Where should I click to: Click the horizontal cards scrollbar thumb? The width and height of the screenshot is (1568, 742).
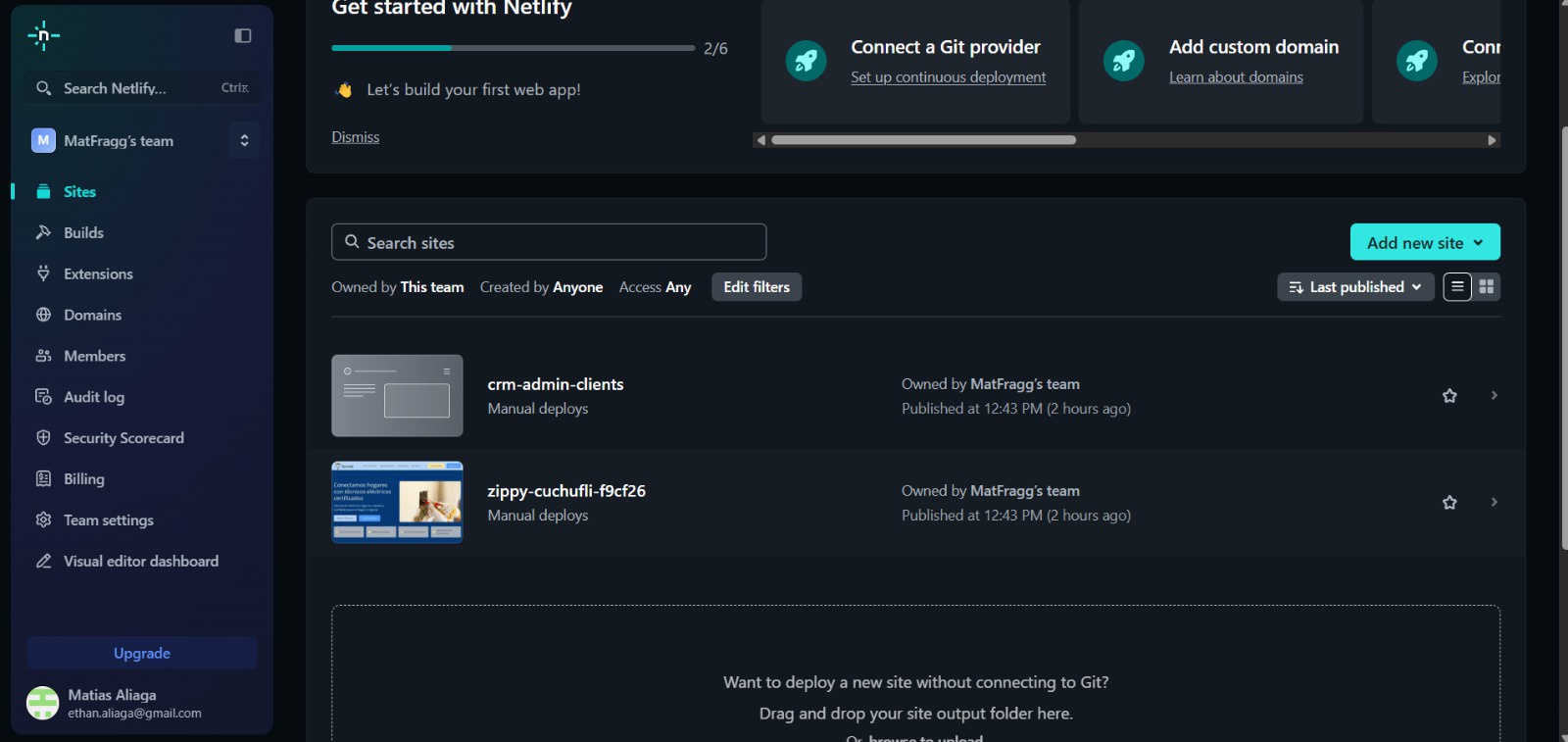[923, 140]
